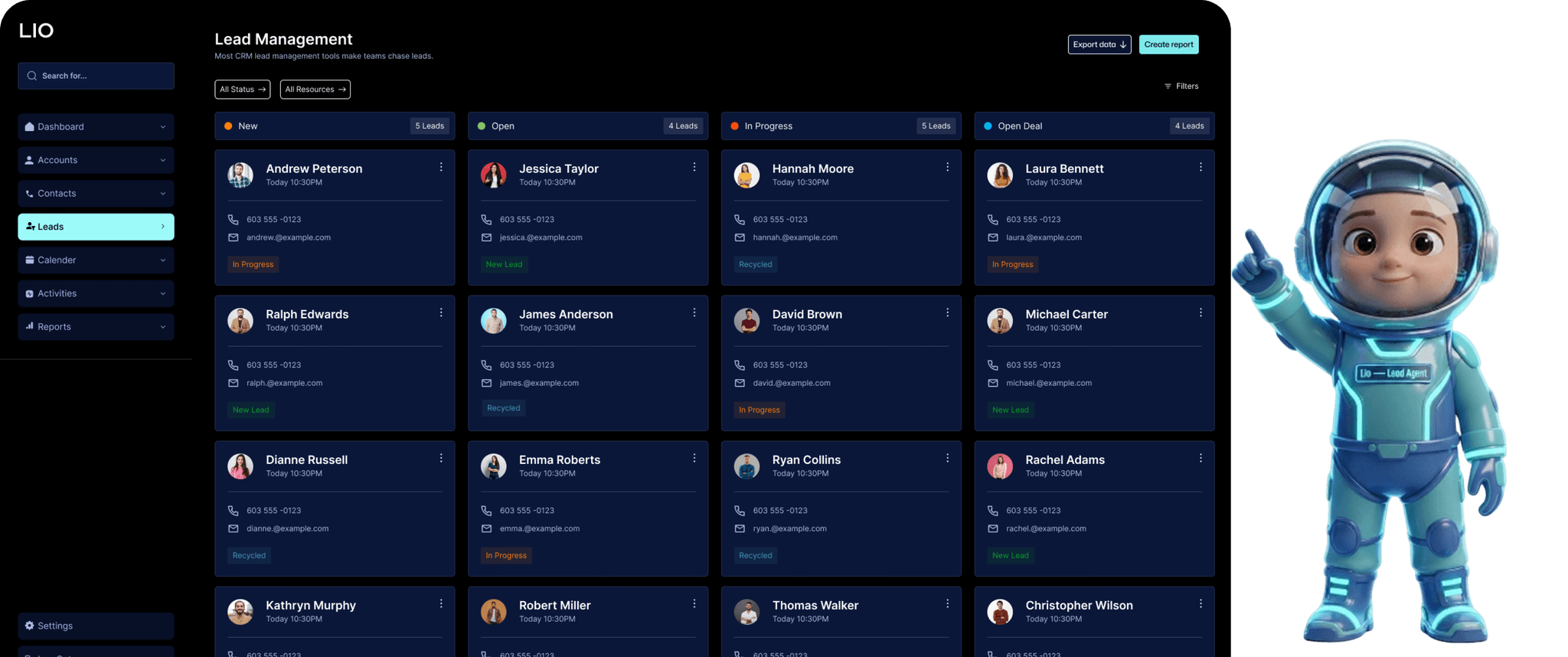Click the search magnifier icon
1568x657 pixels.
coord(31,76)
